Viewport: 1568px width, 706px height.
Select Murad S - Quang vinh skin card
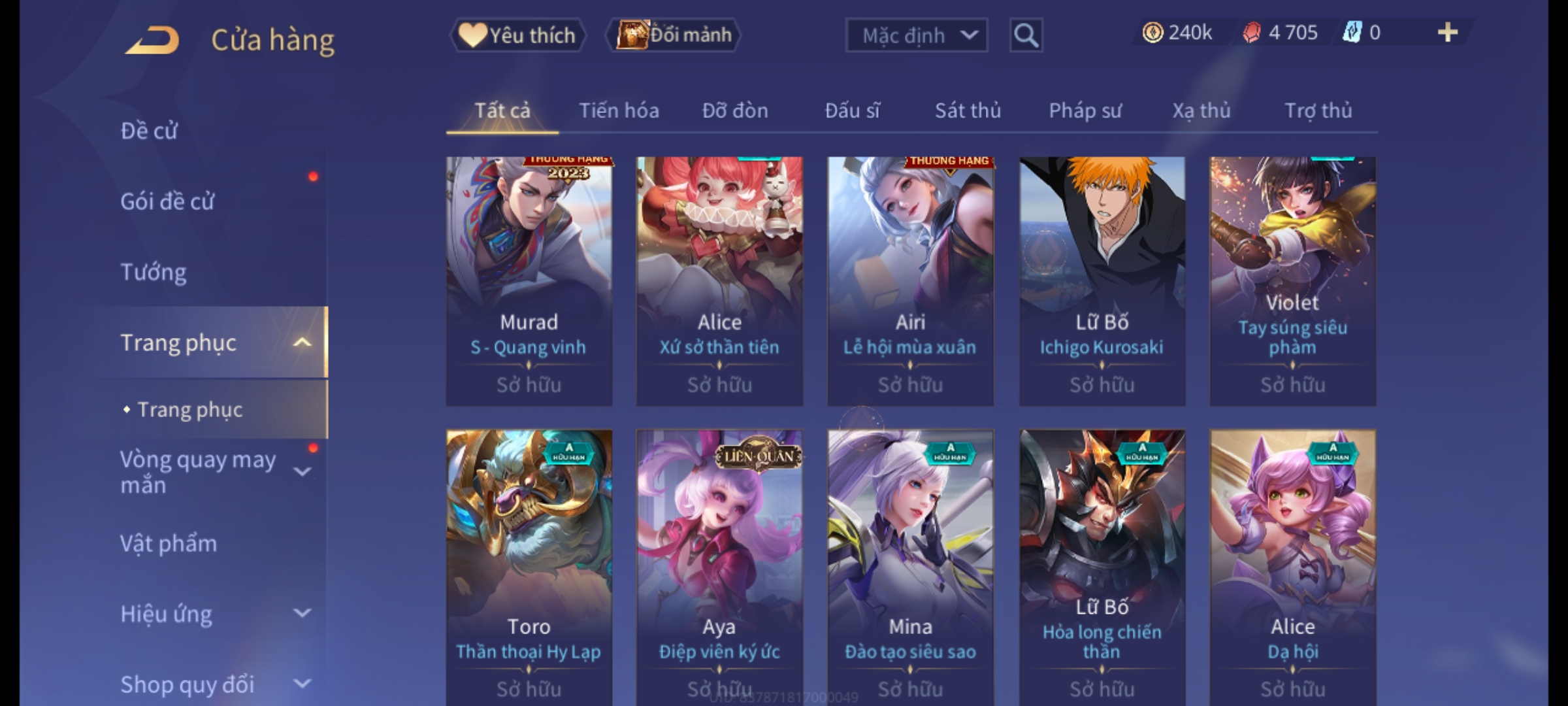[x=529, y=281]
